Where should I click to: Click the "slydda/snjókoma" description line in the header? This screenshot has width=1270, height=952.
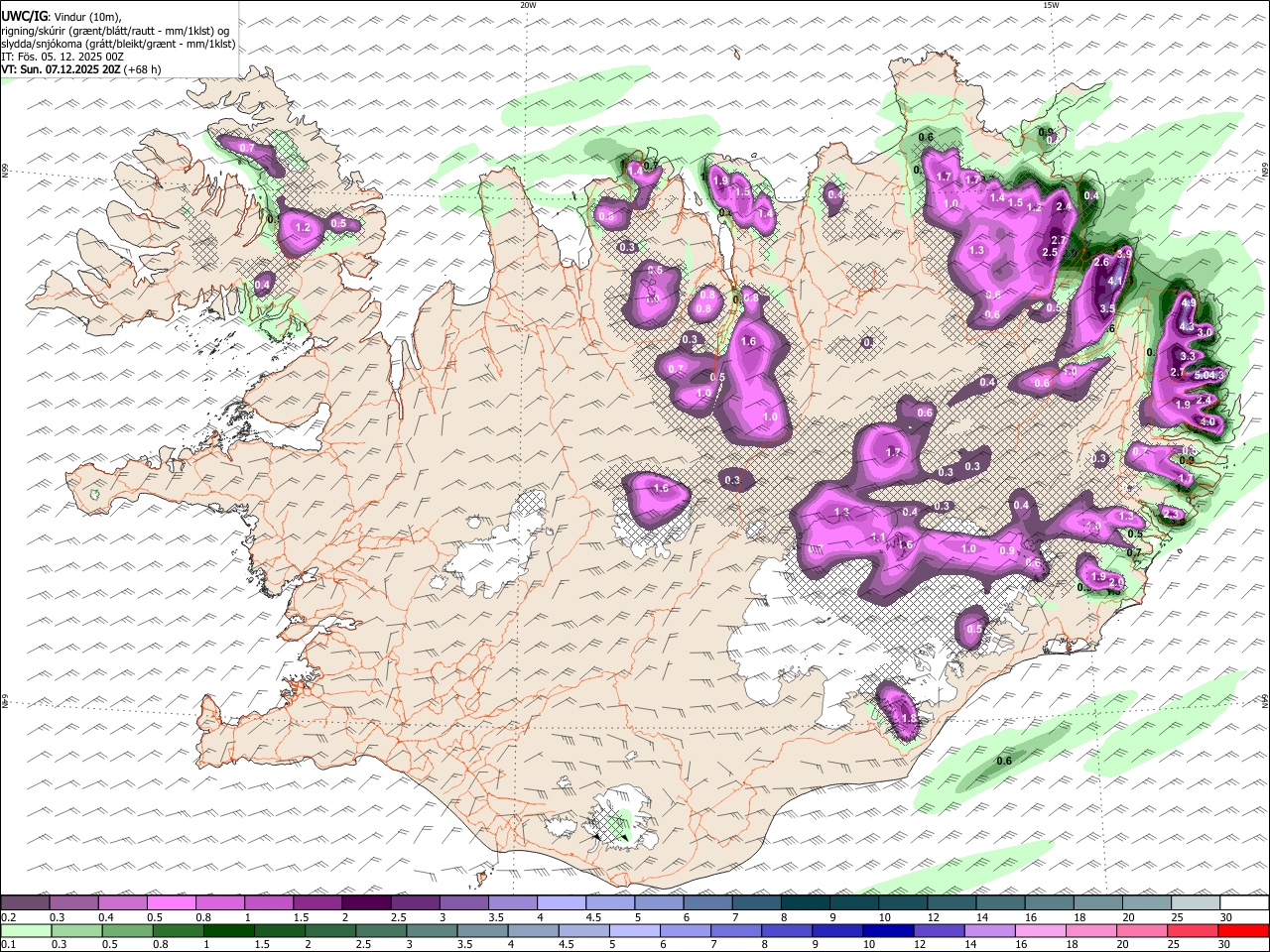119,44
